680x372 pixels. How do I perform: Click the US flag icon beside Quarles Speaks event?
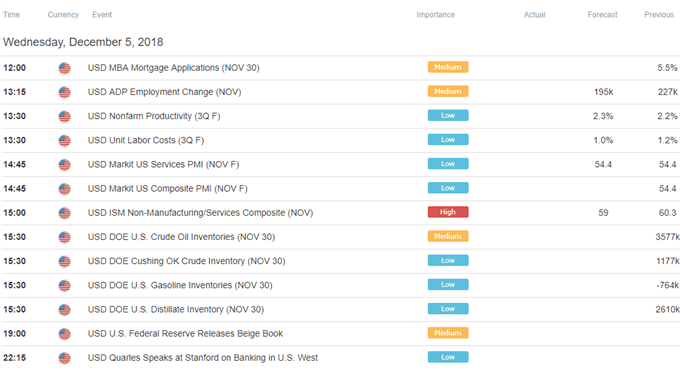point(65,358)
